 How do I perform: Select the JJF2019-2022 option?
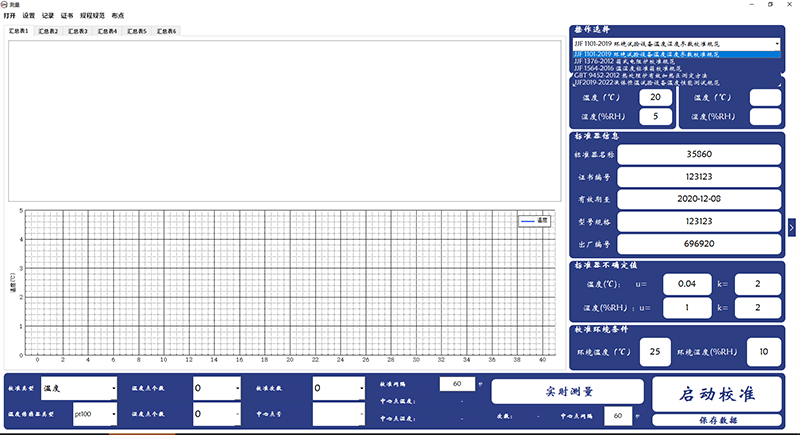coord(677,83)
